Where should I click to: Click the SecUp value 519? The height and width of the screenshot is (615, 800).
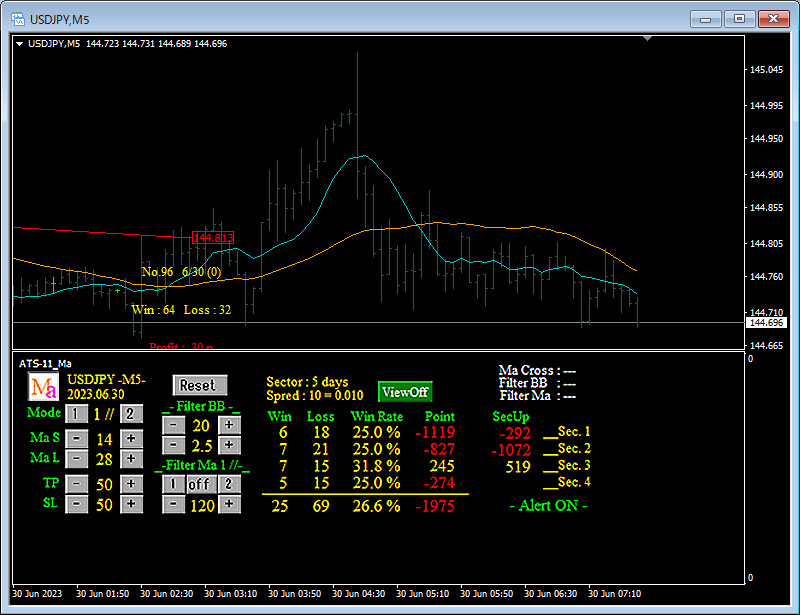click(518, 466)
